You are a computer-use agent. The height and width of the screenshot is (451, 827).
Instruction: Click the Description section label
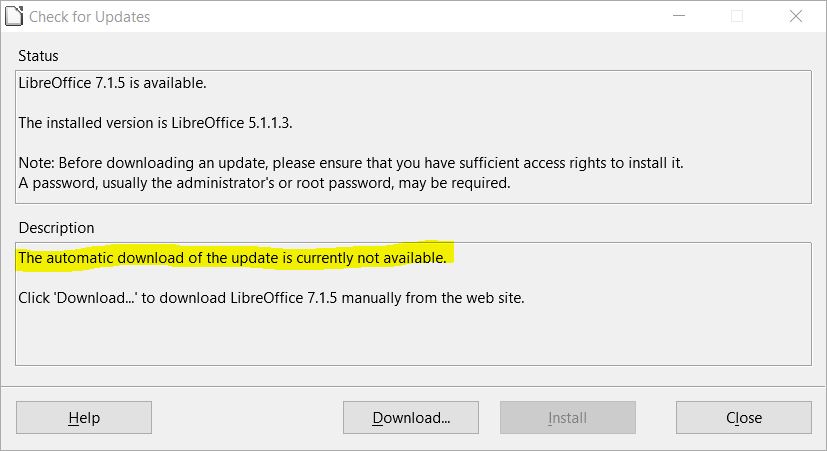point(56,228)
